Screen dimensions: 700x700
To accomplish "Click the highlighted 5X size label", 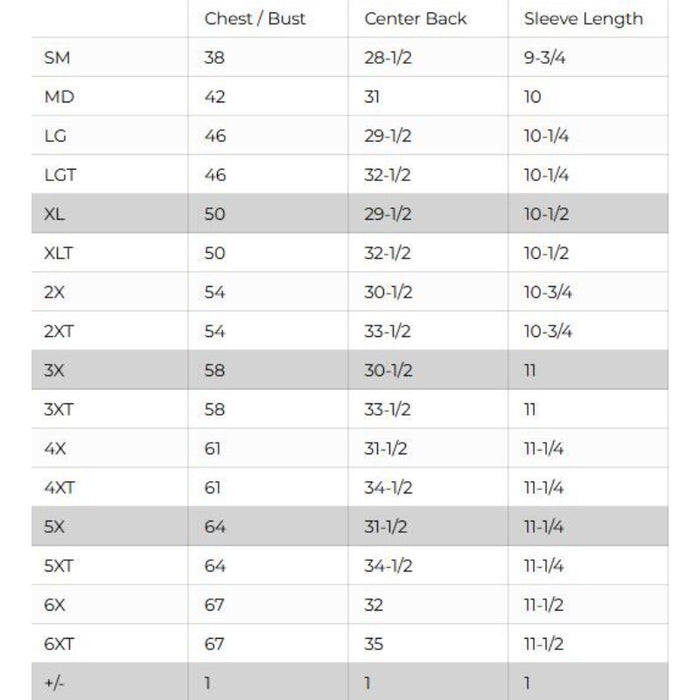I will pos(55,526).
